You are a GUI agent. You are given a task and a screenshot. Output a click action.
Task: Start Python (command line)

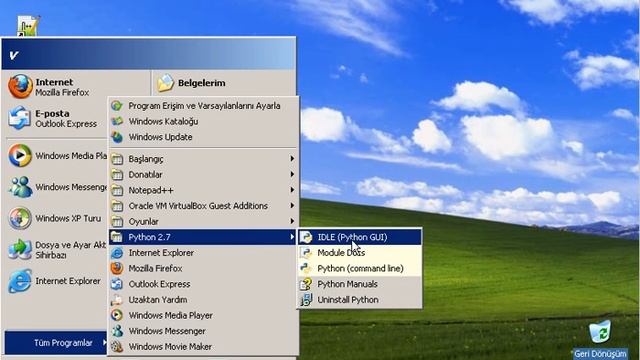[x=360, y=268]
